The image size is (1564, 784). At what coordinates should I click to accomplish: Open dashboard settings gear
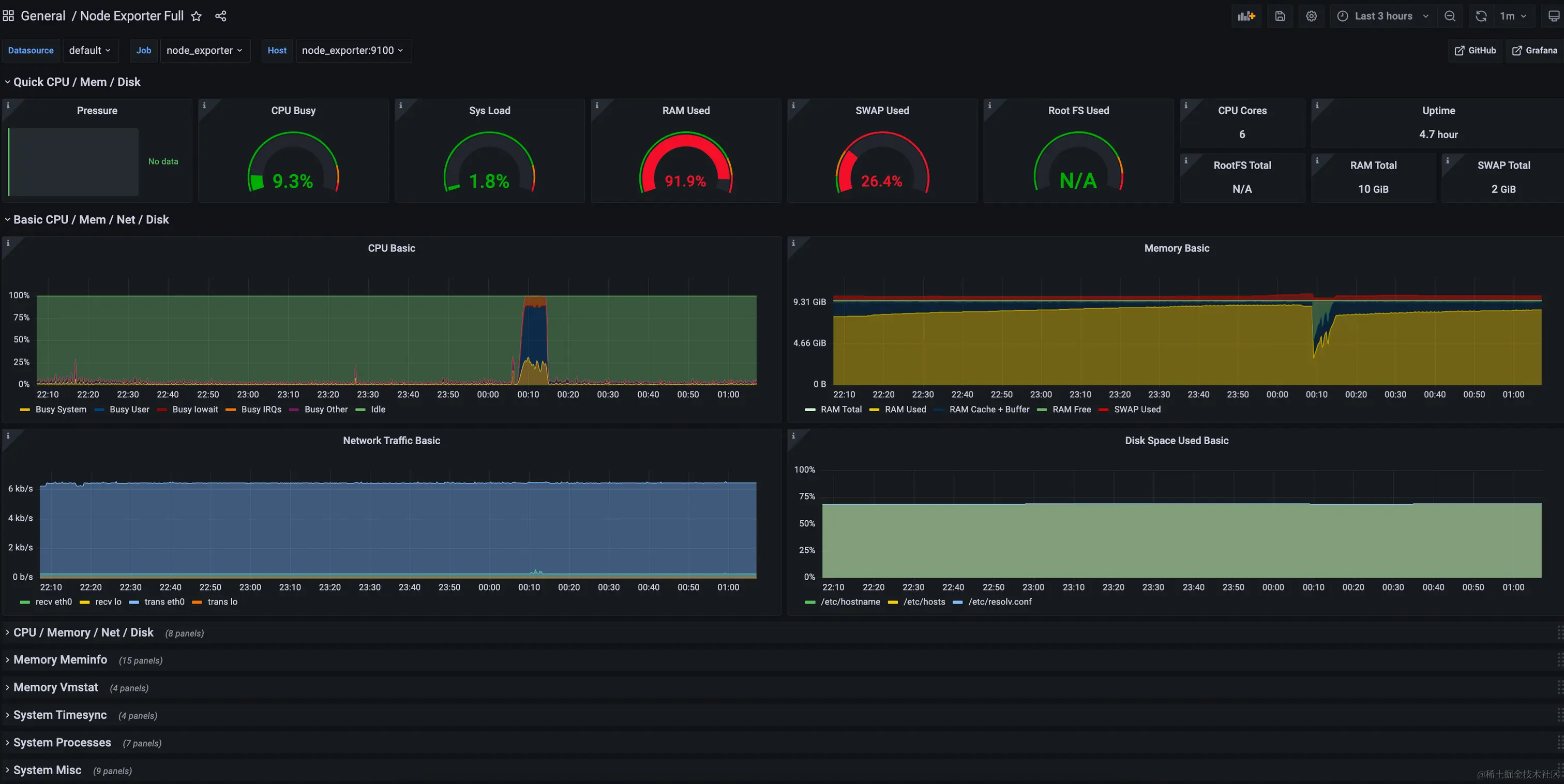point(1312,17)
